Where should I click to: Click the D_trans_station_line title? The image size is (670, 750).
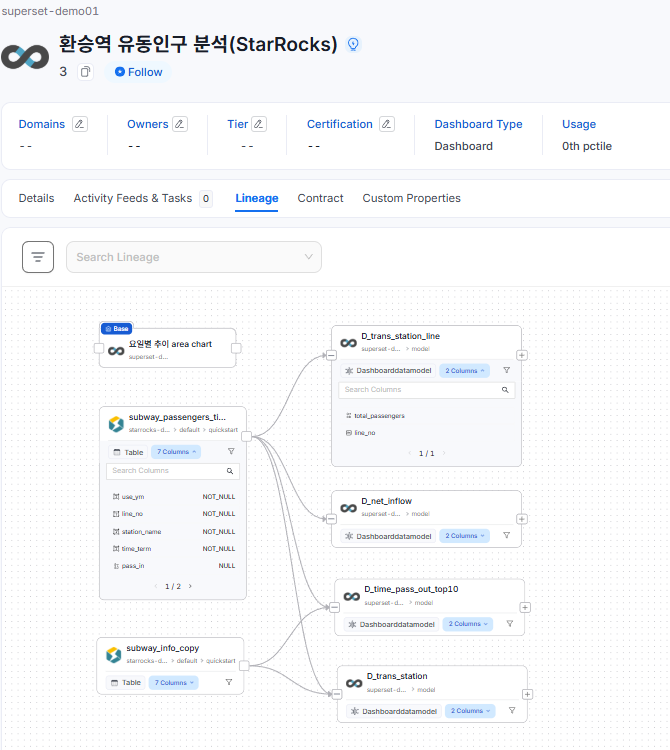401,336
